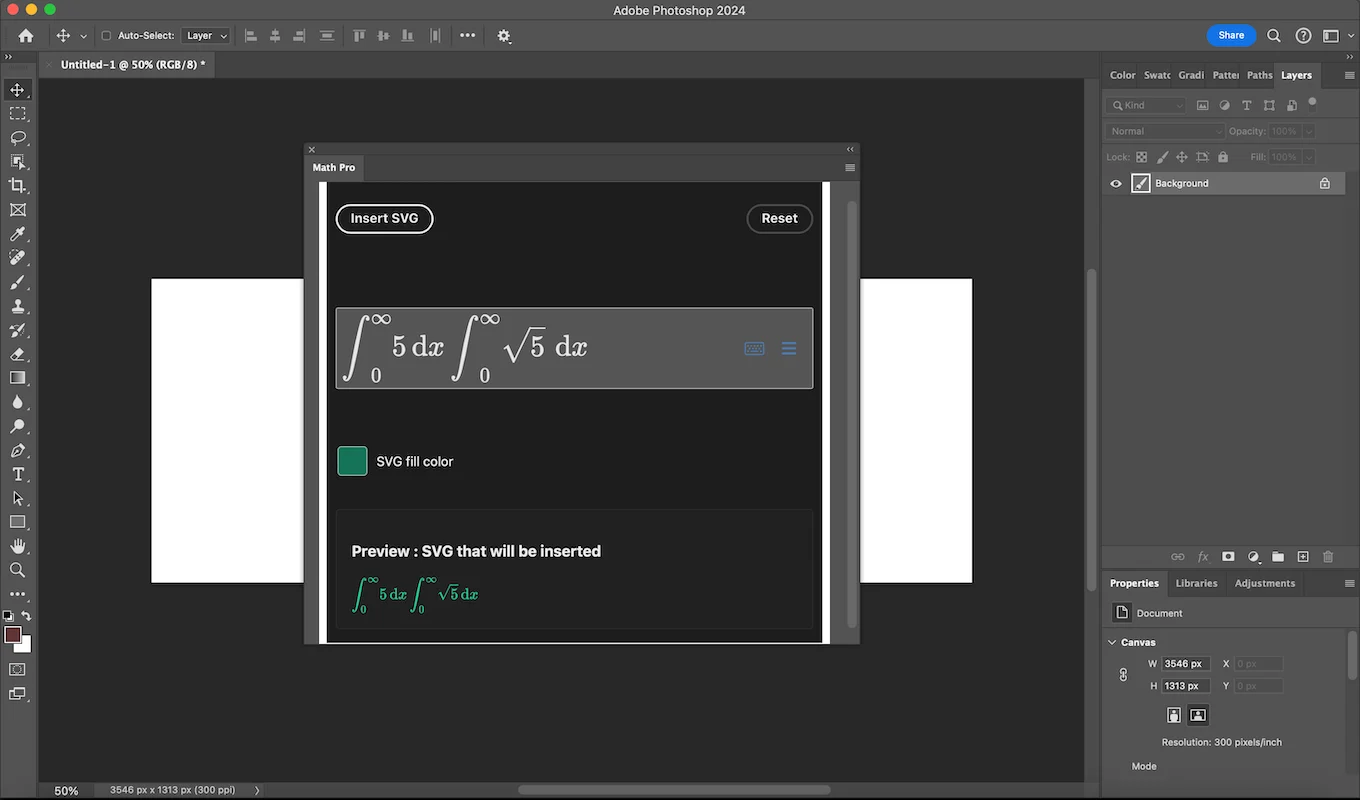Open the SVG fill color swatch
1360x800 pixels.
tap(352, 461)
